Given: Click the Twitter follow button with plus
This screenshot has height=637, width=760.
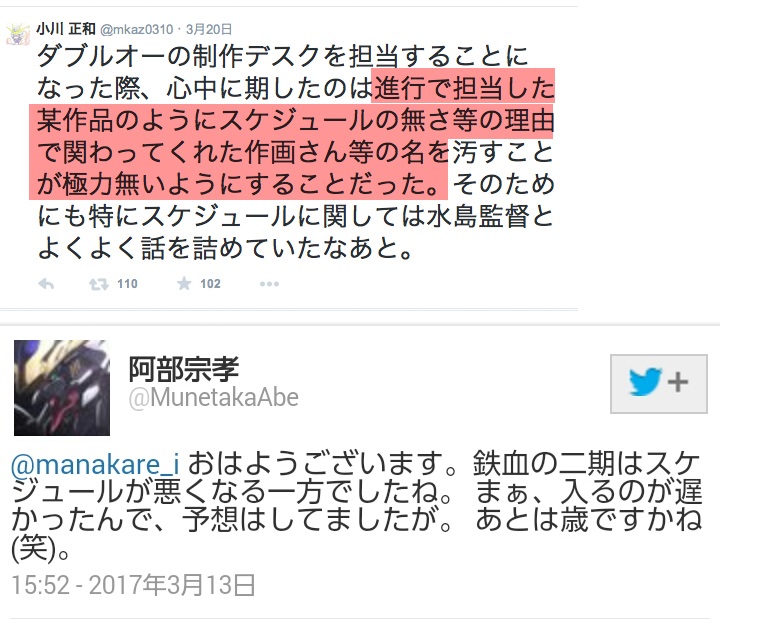Looking at the screenshot, I should coord(659,384).
